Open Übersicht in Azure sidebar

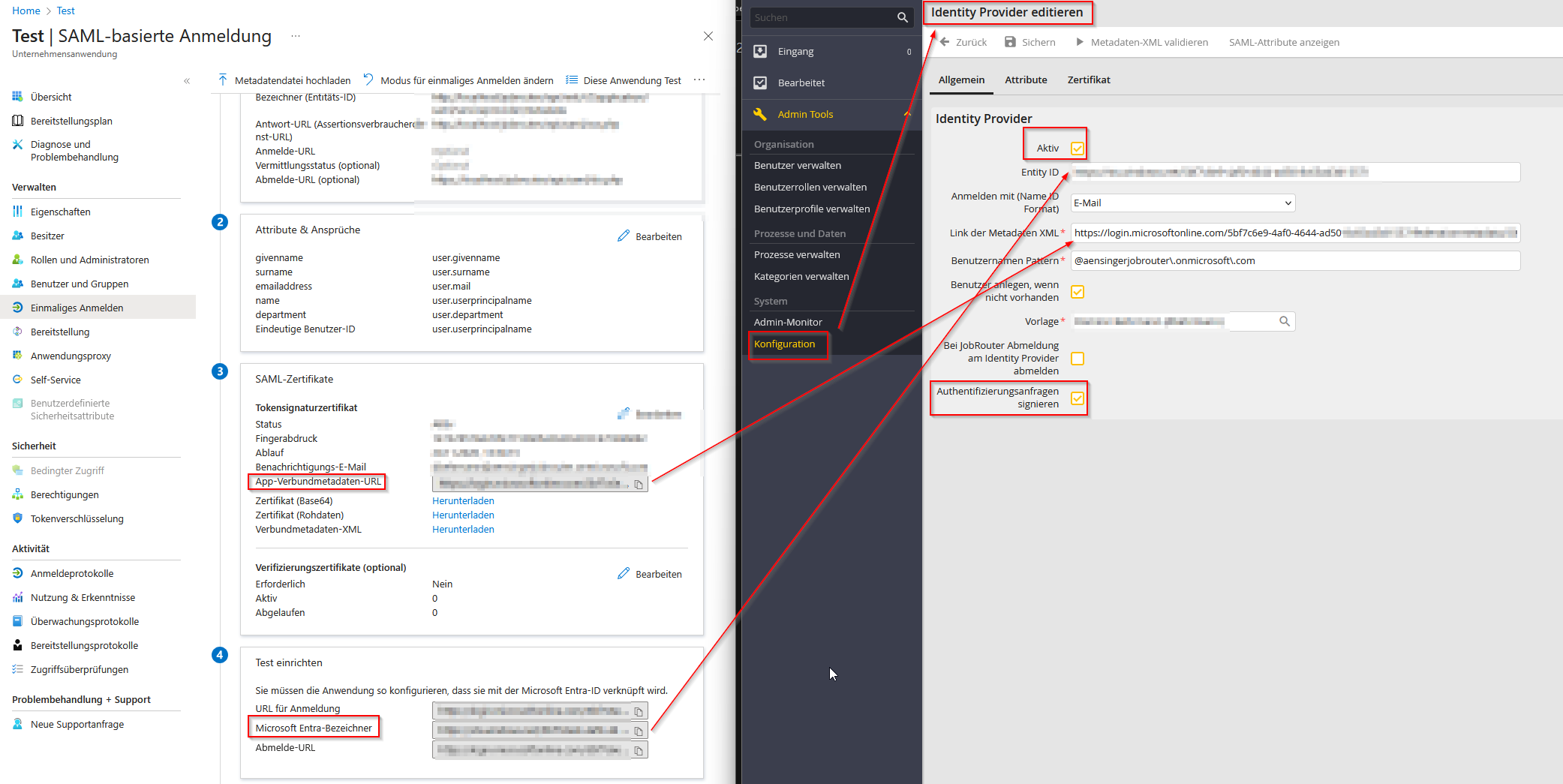(51, 97)
